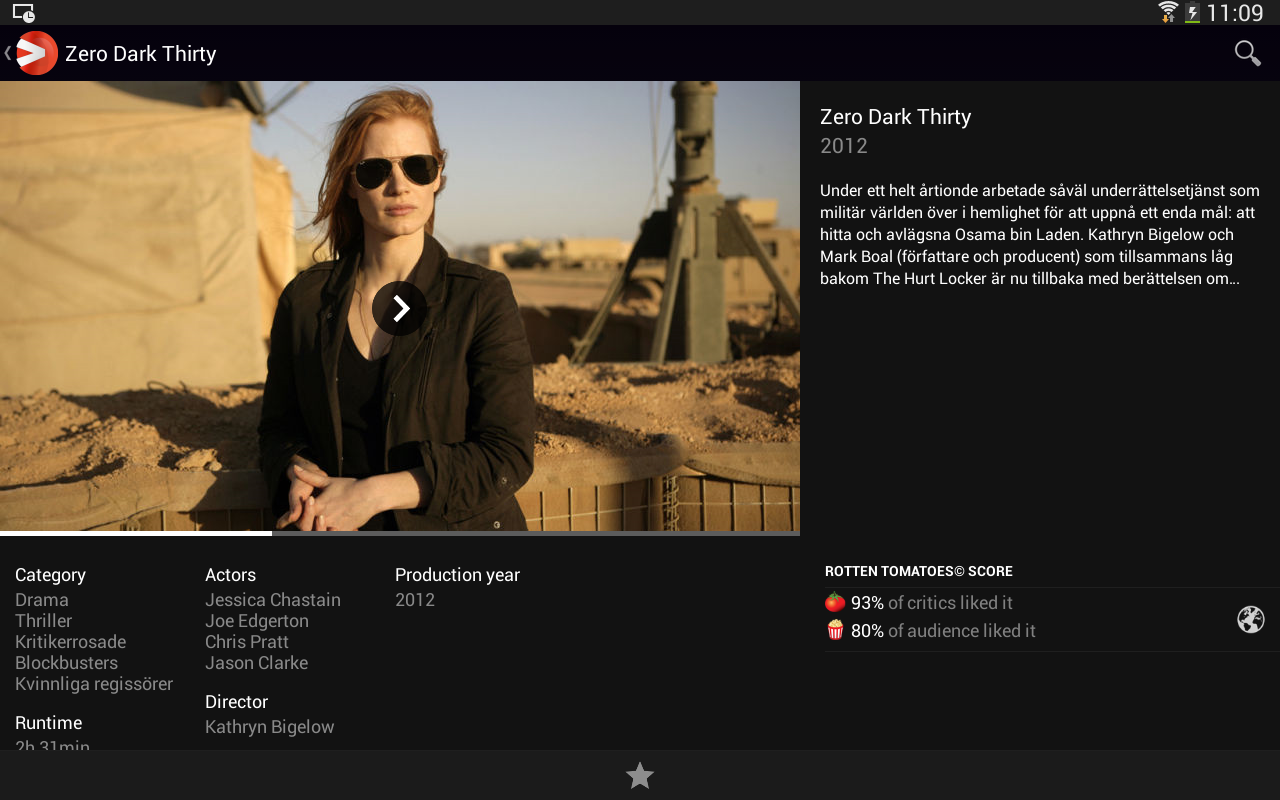Open the screenshot notification icon in status bar

coord(24,13)
